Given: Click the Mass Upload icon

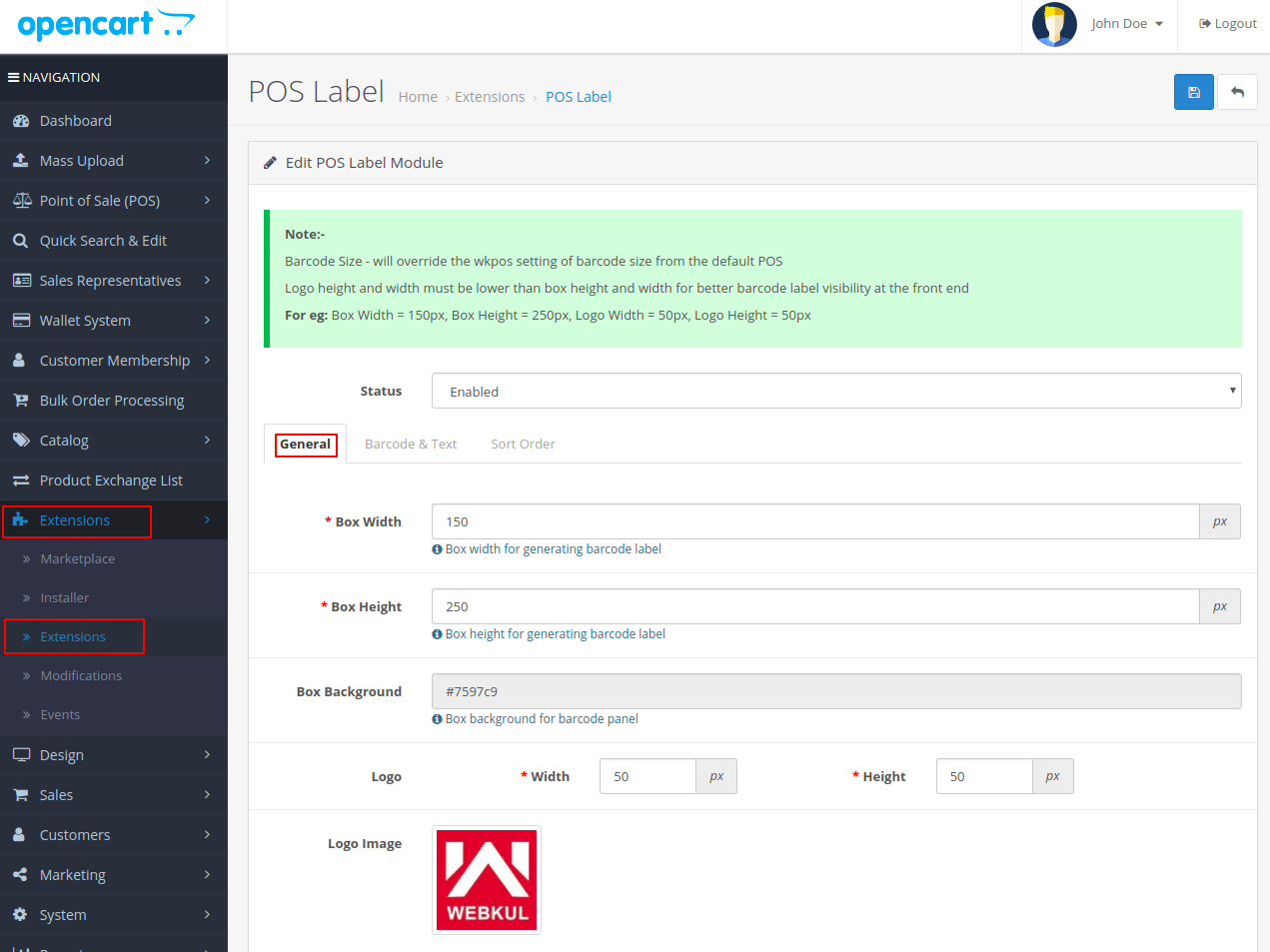Looking at the screenshot, I should [x=21, y=160].
